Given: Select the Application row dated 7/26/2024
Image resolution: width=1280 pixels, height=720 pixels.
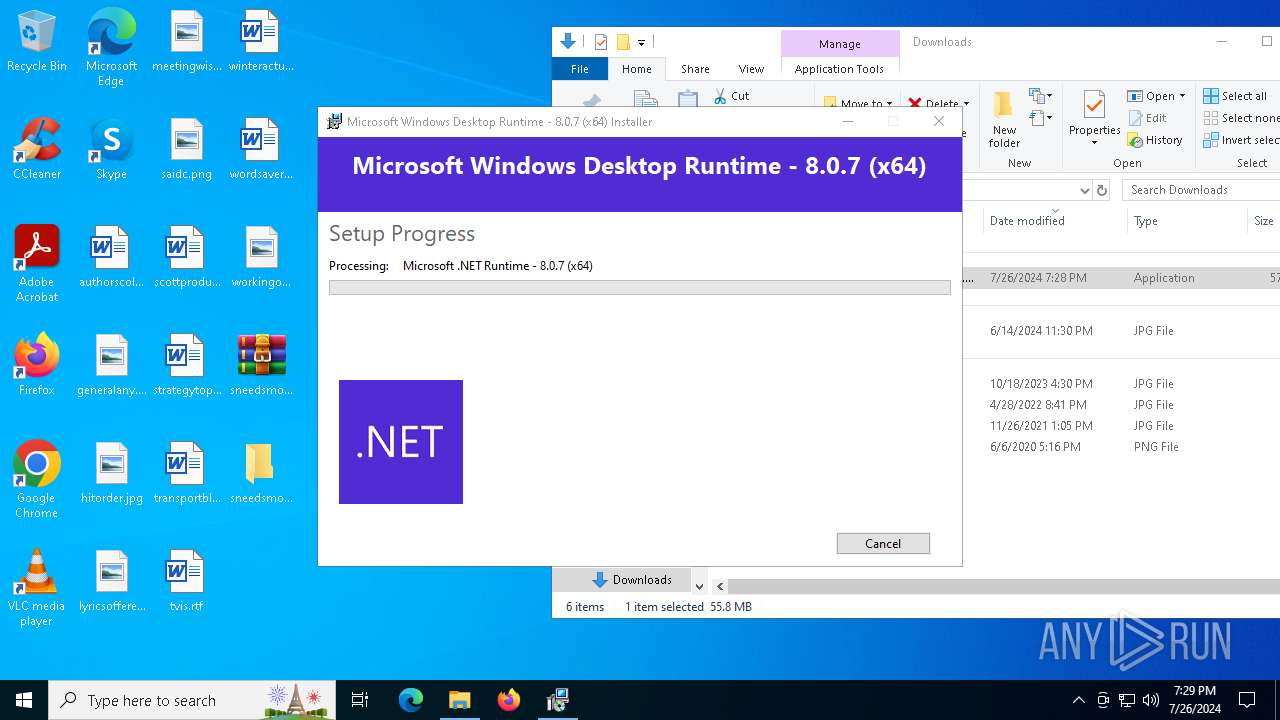Looking at the screenshot, I should pos(1121,278).
